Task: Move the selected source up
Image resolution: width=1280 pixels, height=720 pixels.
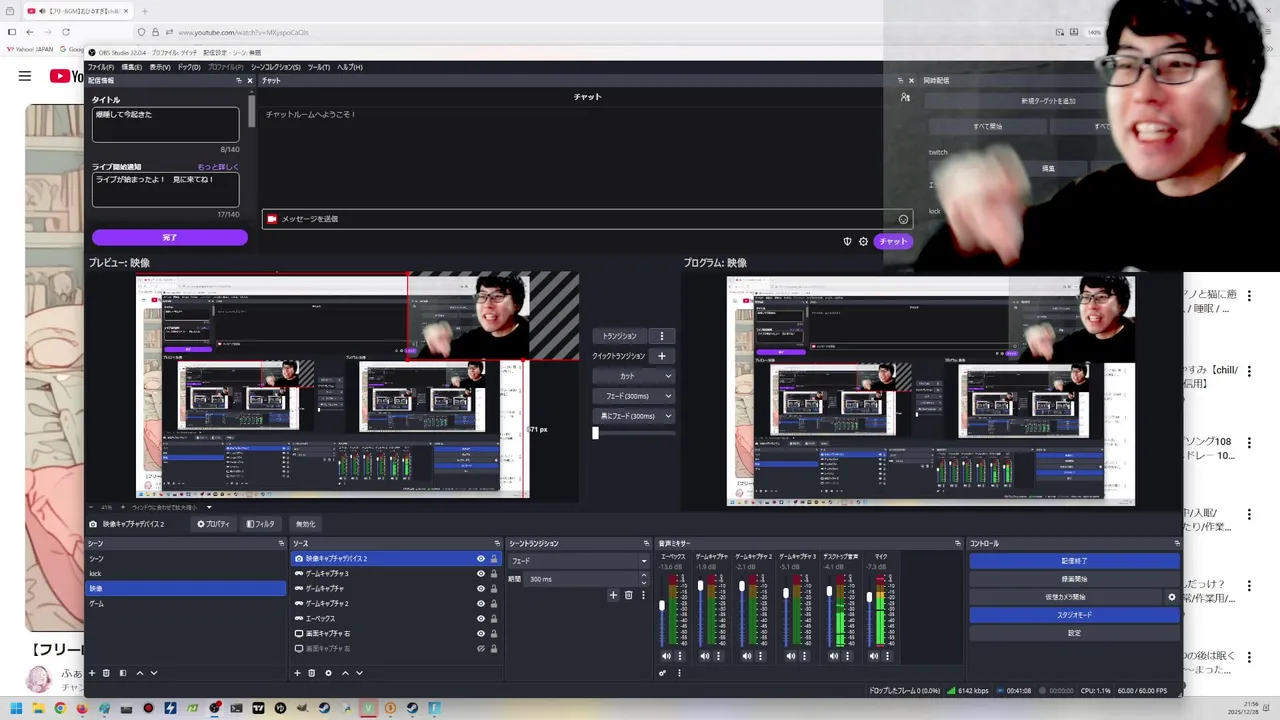Action: click(x=345, y=673)
